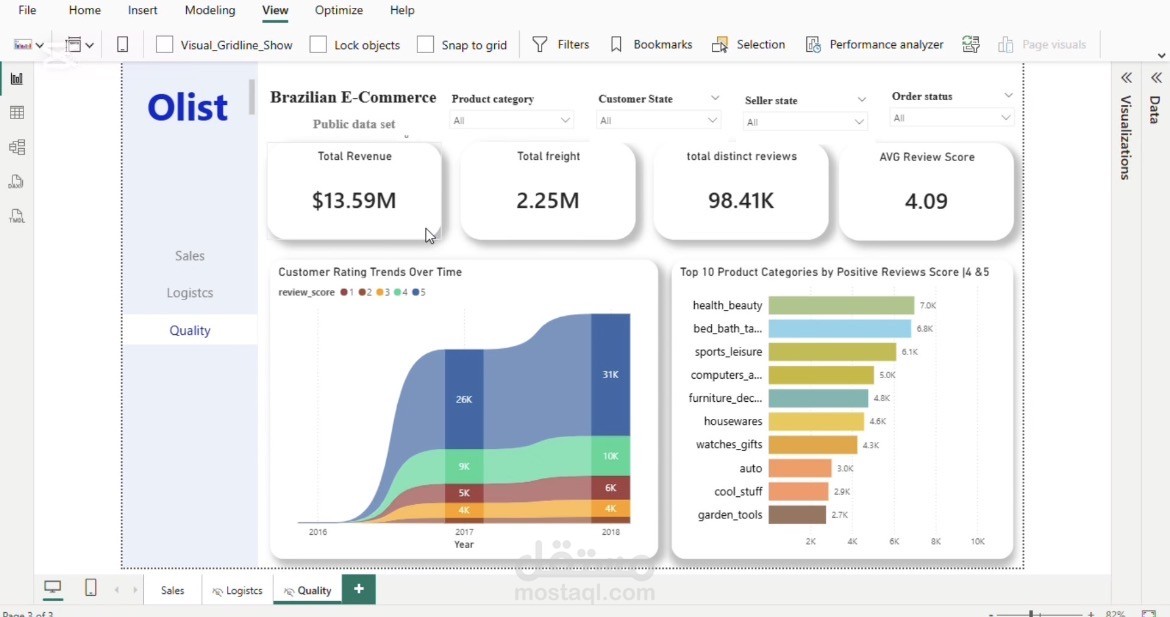This screenshot has width=1170, height=617.
Task: Switch to the Modeling ribbon tab
Action: [210, 10]
